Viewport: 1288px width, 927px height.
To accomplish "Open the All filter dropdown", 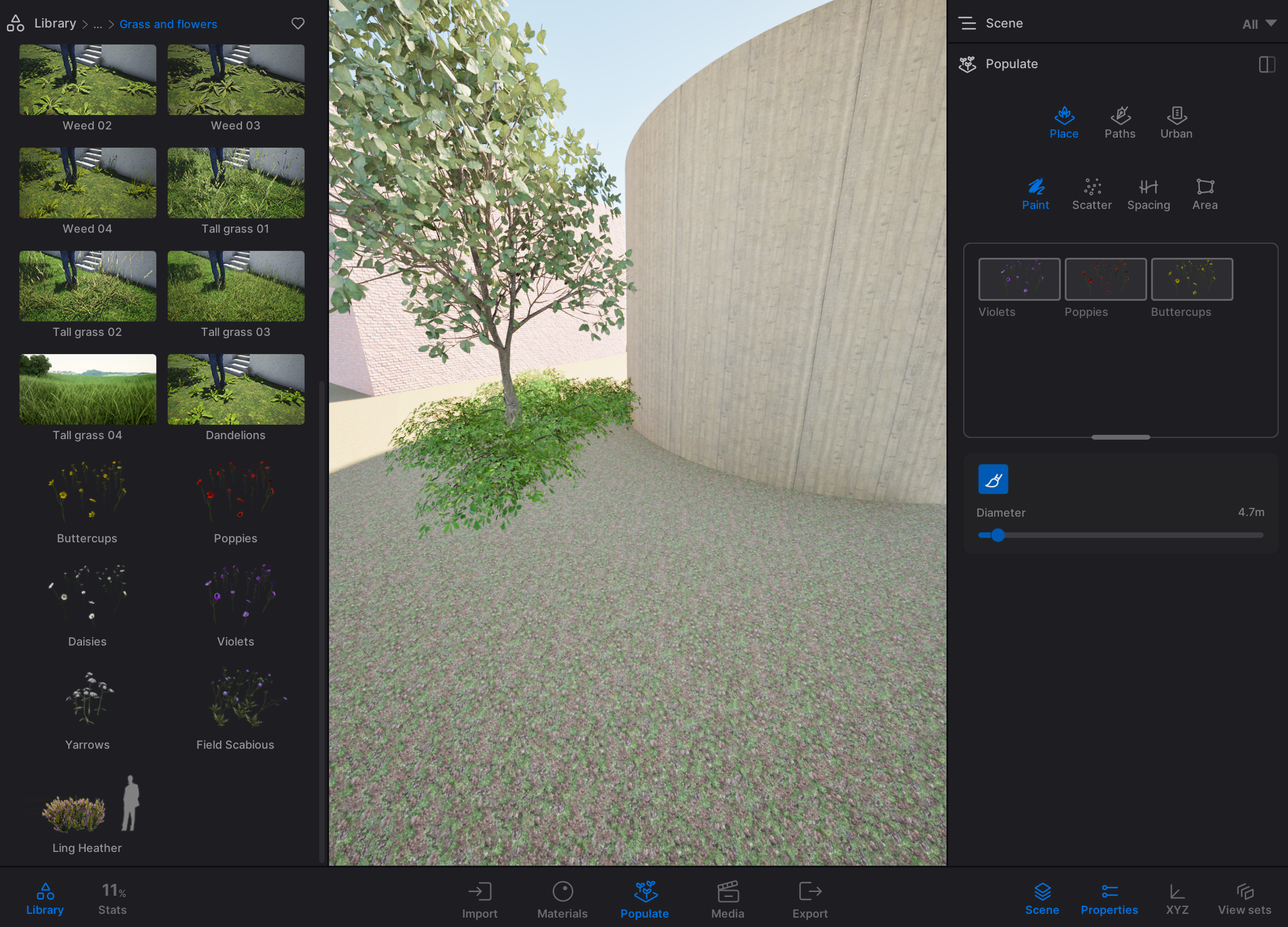I will pyautogui.click(x=1259, y=24).
